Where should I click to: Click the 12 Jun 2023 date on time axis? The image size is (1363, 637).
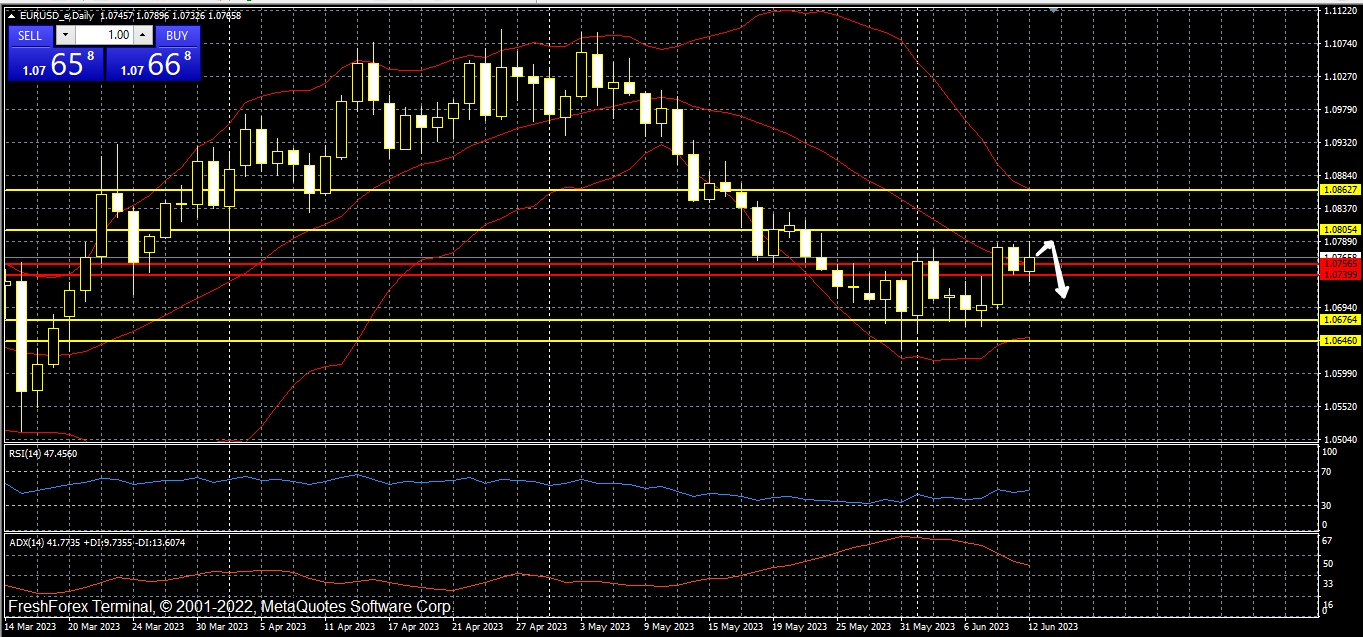[x=1054, y=627]
